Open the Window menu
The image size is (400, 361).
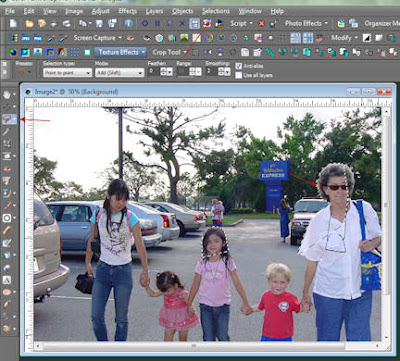point(250,11)
